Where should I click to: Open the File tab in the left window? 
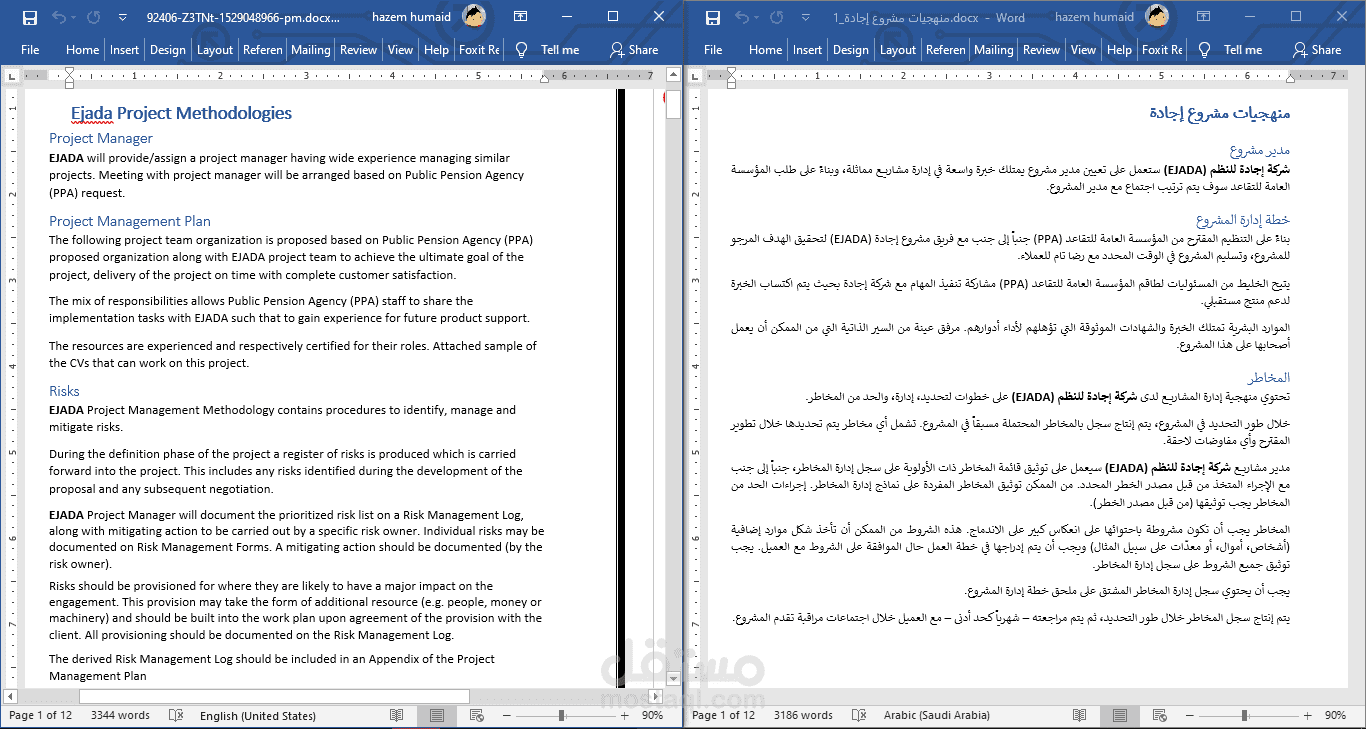30,49
